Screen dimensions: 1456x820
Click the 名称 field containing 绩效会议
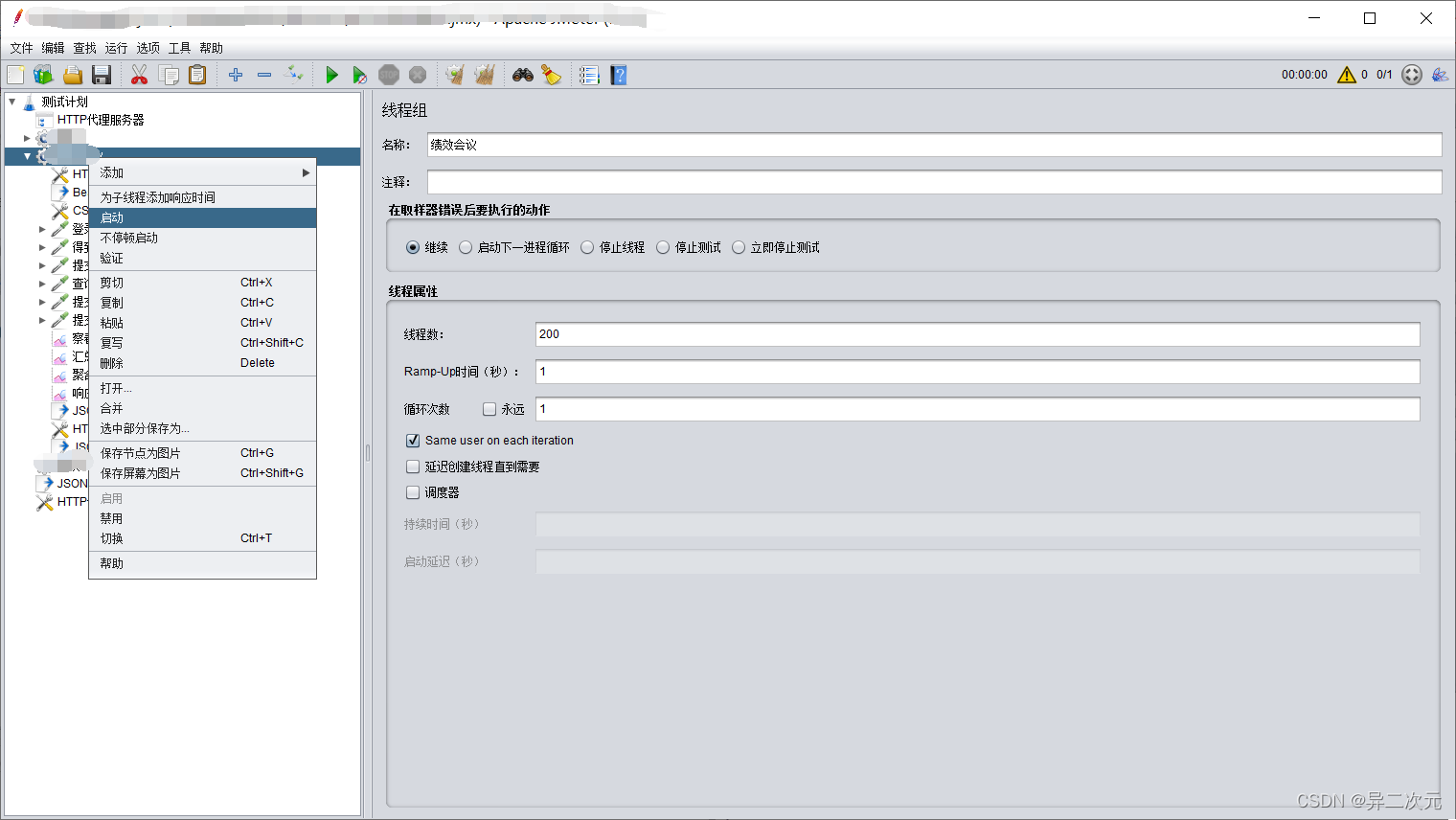point(934,145)
